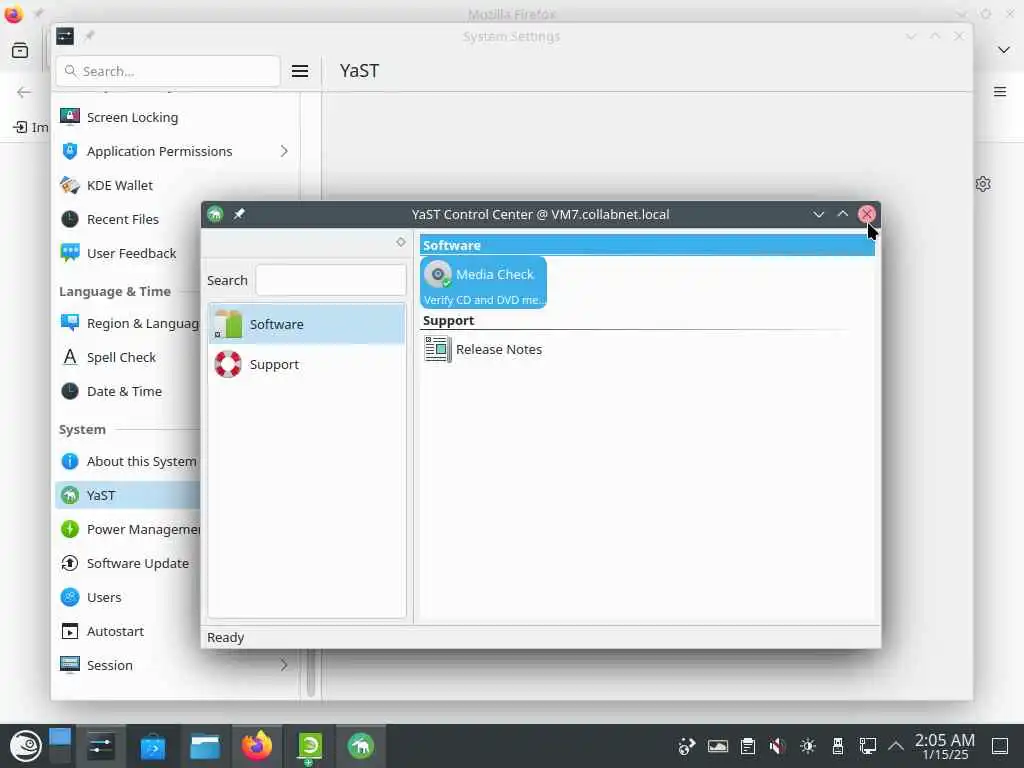Expand hidden system tray icons
Screen dimensions: 1024x768
click(896, 746)
